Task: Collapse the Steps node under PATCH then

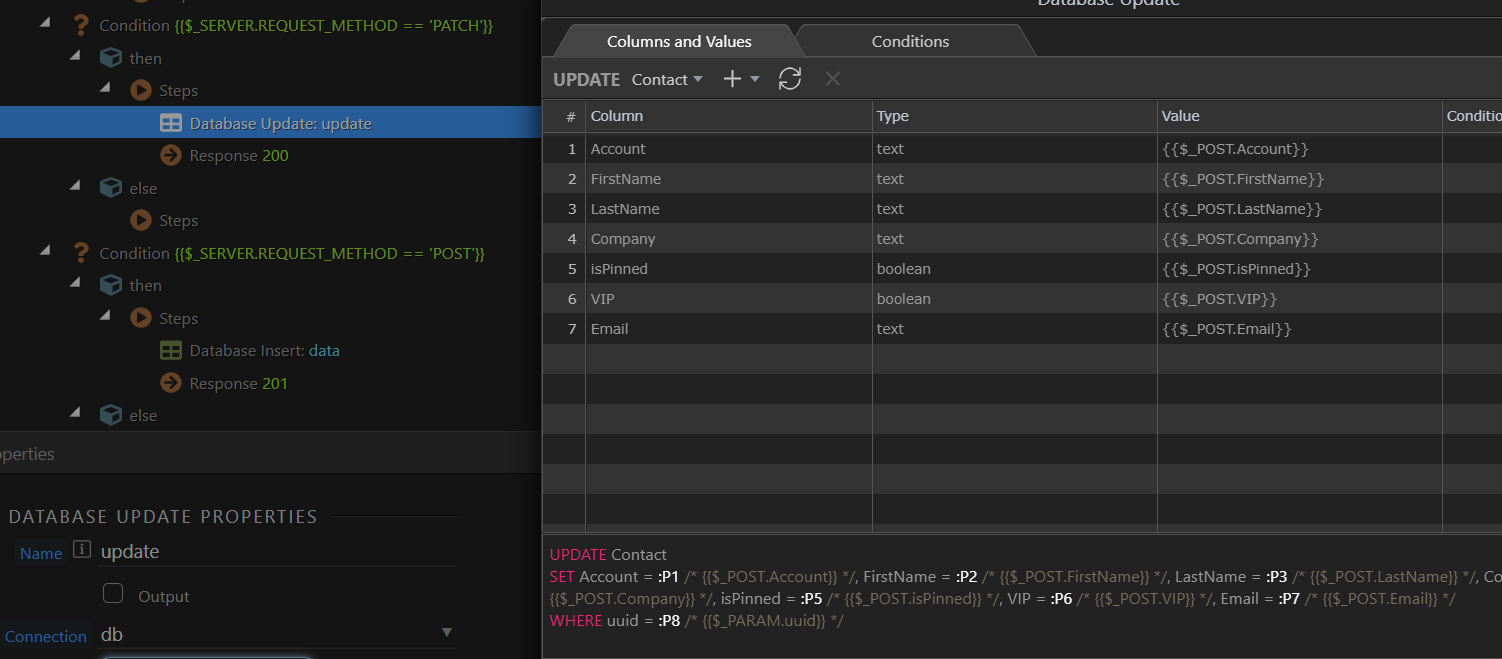Action: click(105, 90)
